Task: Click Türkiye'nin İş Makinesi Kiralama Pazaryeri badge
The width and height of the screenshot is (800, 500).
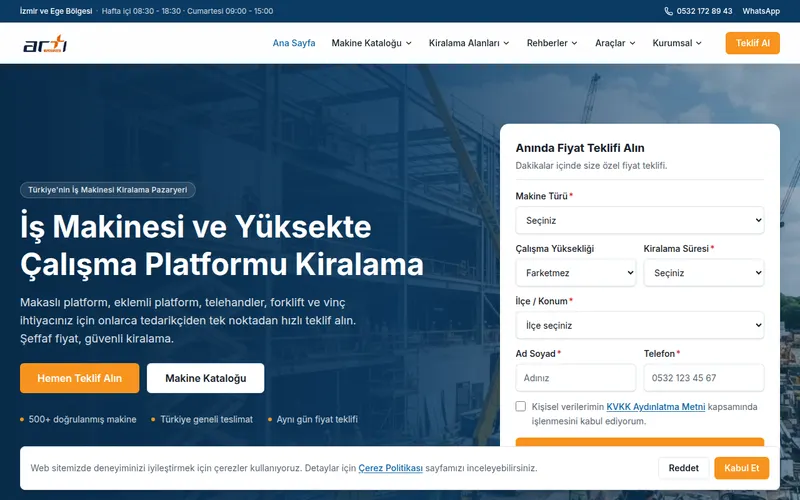Action: tap(108, 190)
